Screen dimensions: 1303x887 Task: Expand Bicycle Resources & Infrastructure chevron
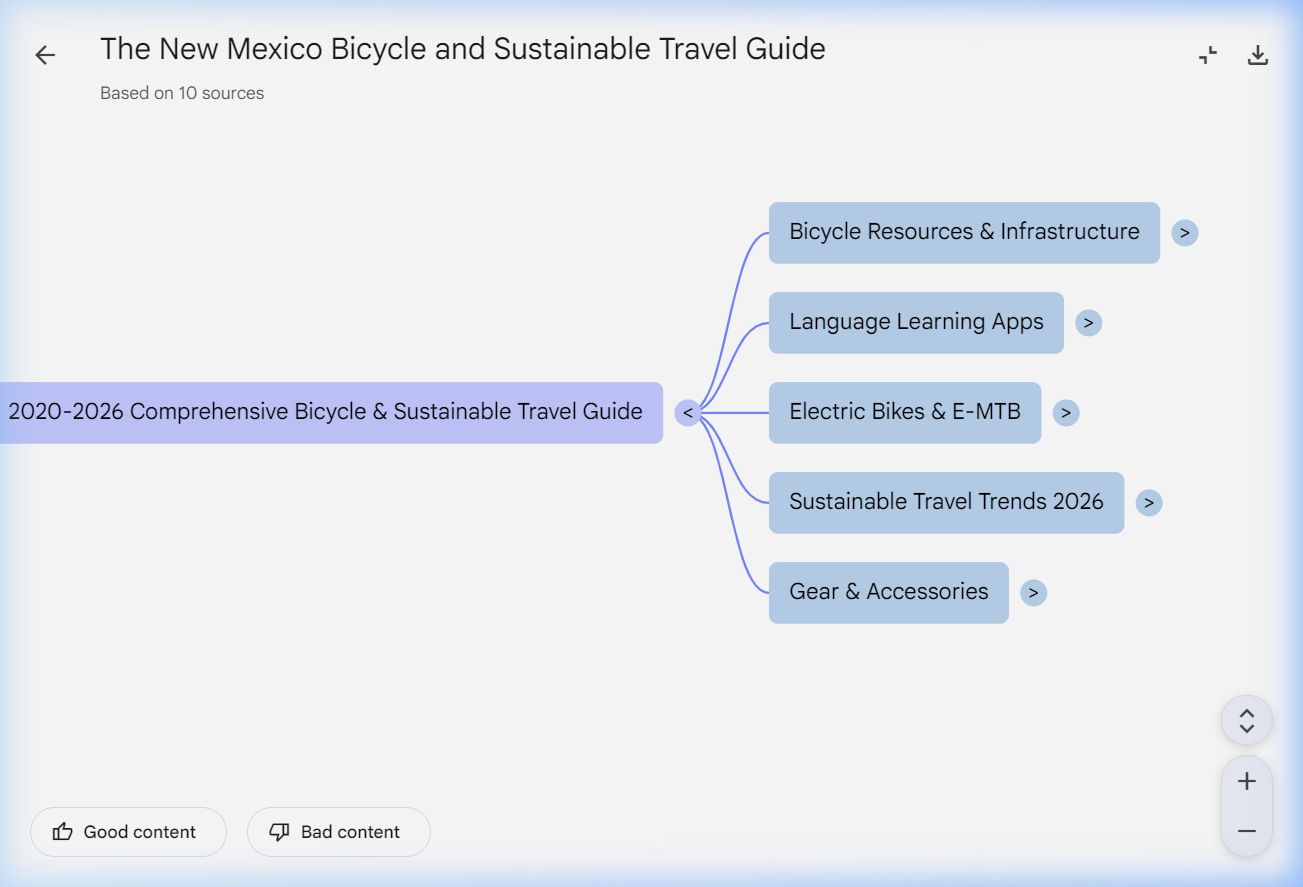point(1184,233)
